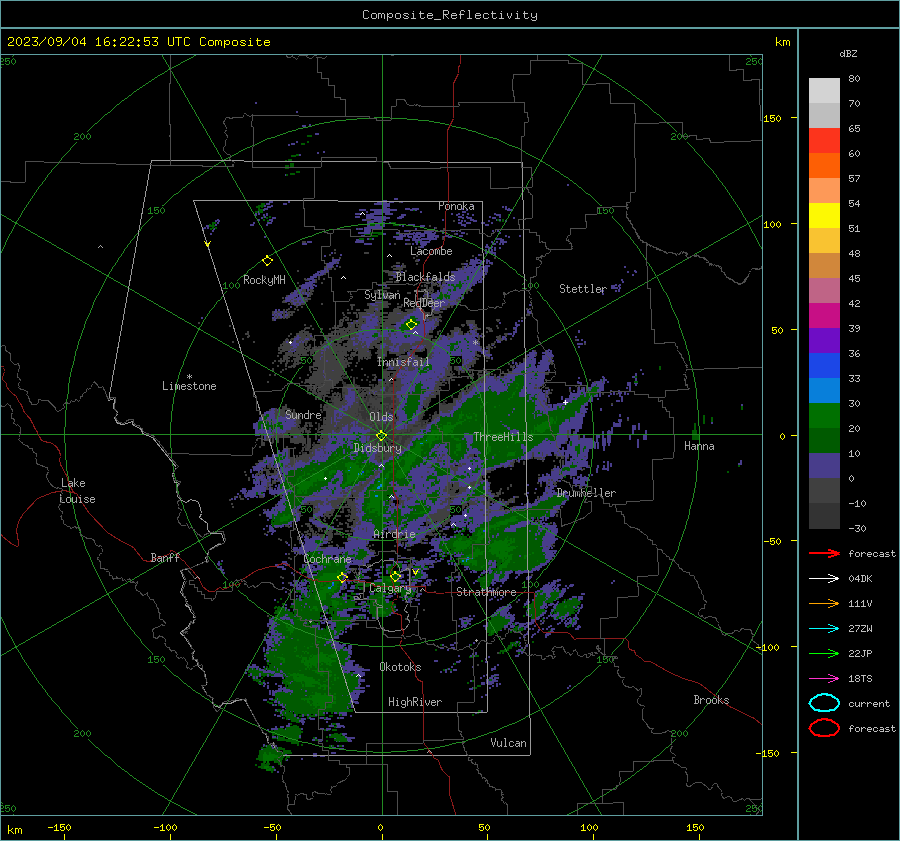
Task: Click the Brooks town label
Action: point(711,700)
